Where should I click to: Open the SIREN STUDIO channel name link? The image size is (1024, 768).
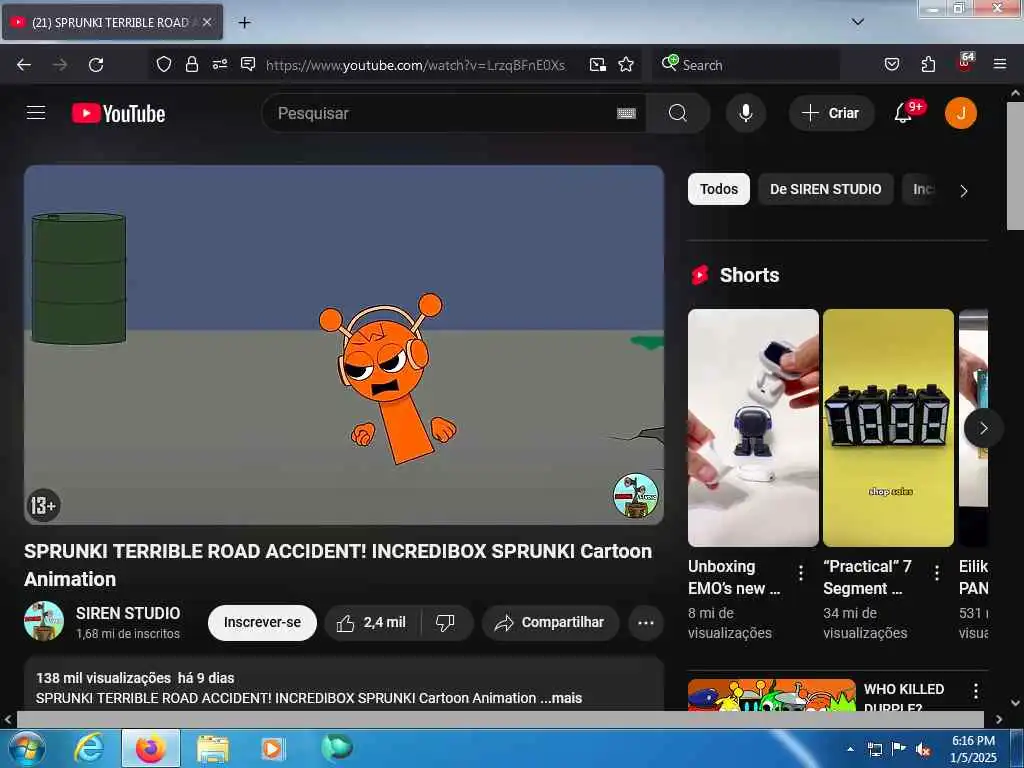(x=128, y=613)
